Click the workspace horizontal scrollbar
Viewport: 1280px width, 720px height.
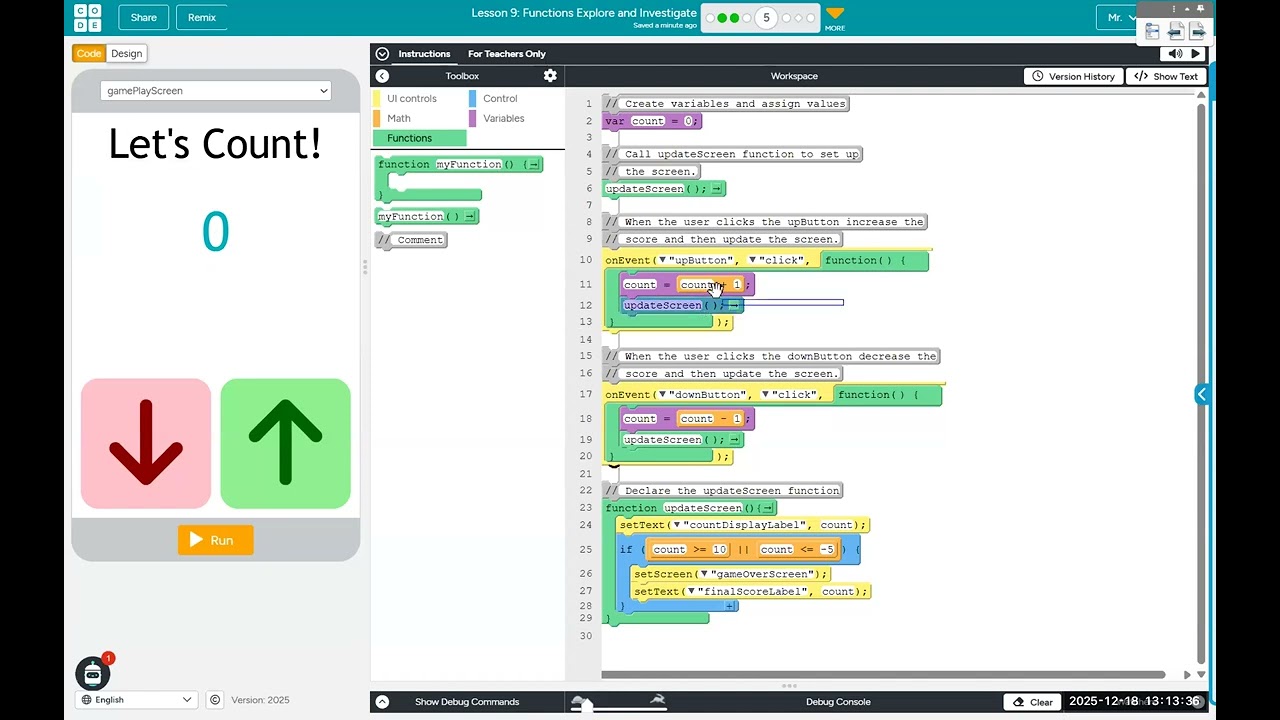point(884,674)
